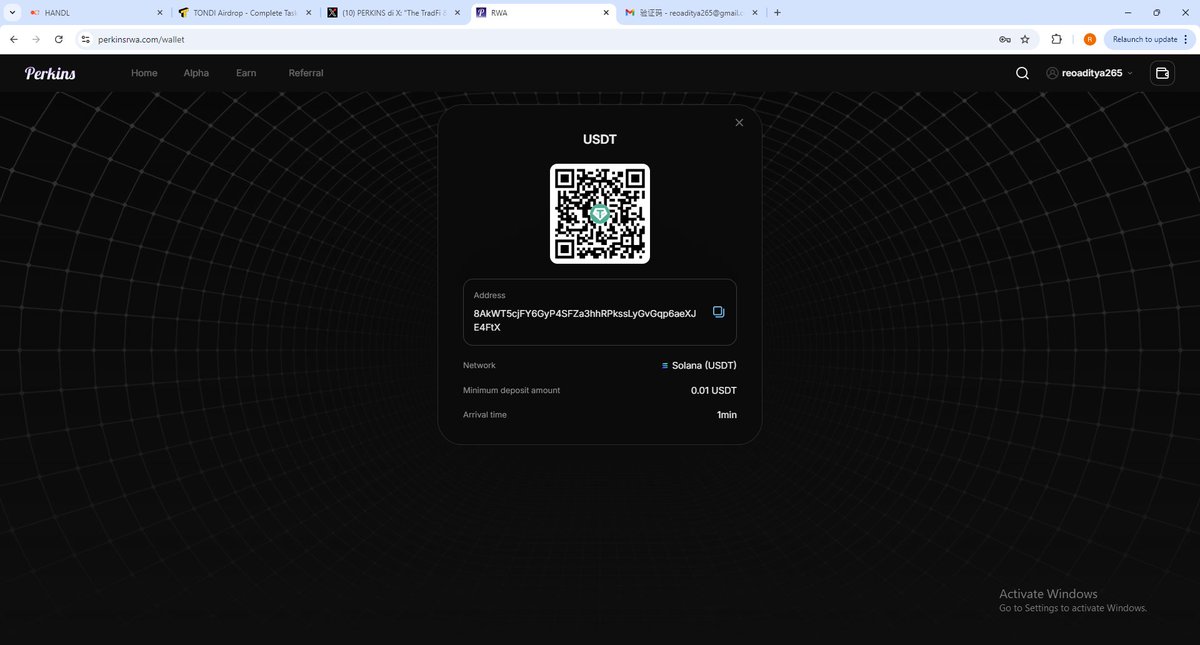
Task: Close the RWA browser tab
Action: pyautogui.click(x=607, y=12)
